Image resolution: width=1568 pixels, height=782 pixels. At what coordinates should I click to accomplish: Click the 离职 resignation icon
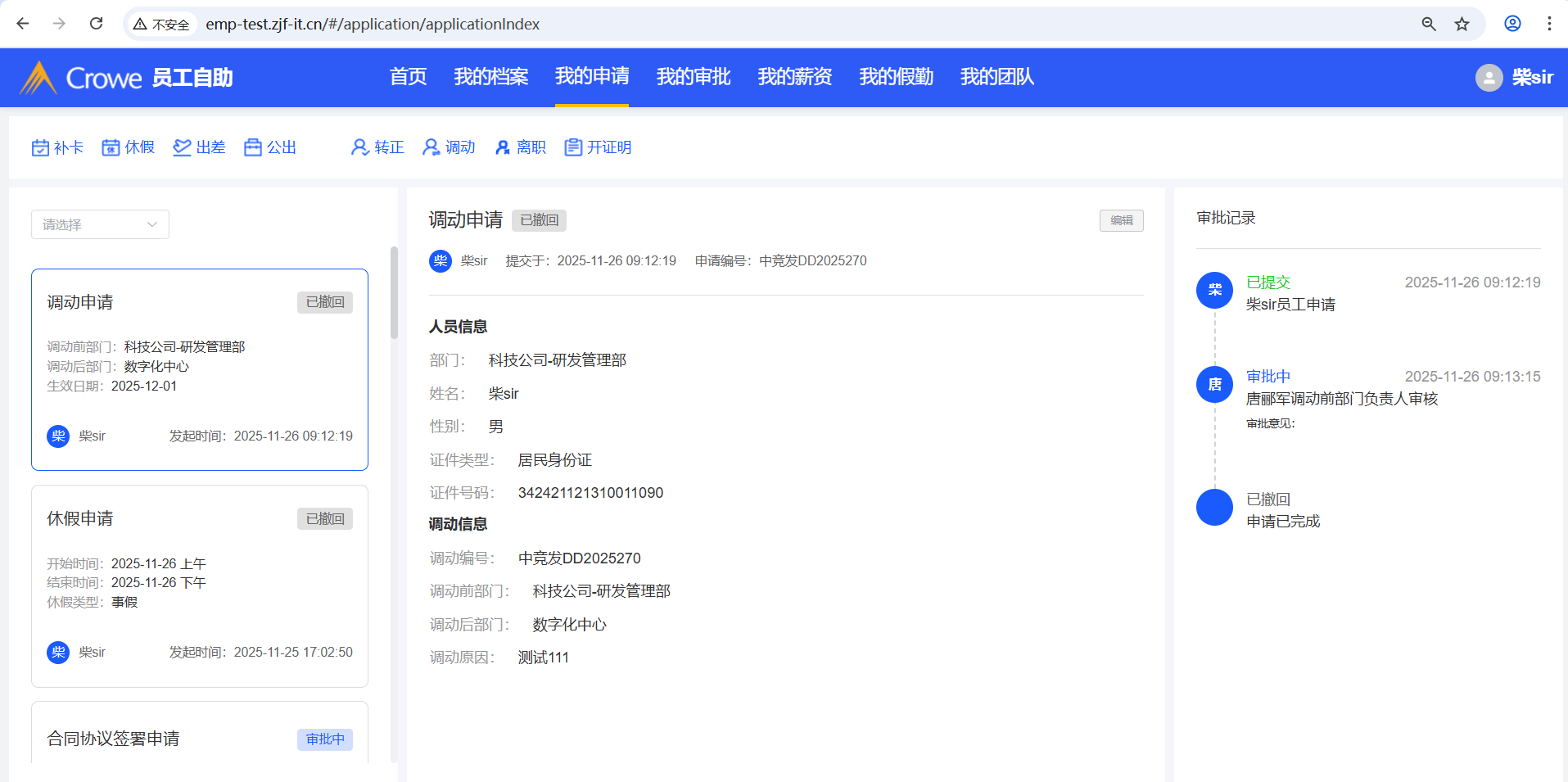click(x=503, y=147)
